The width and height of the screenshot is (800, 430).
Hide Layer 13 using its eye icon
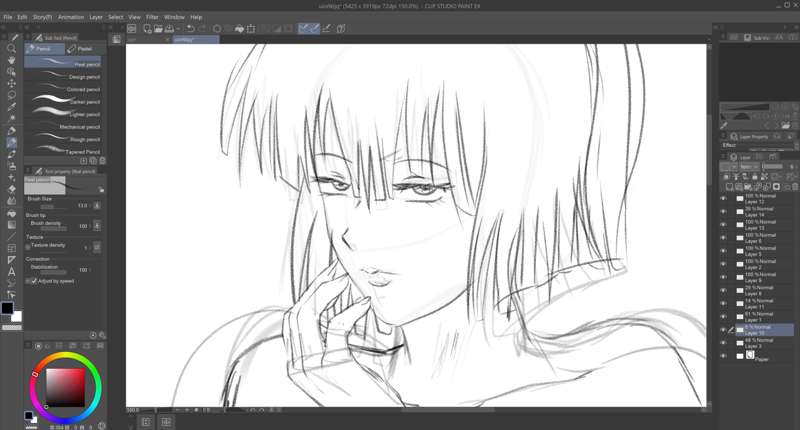click(723, 224)
